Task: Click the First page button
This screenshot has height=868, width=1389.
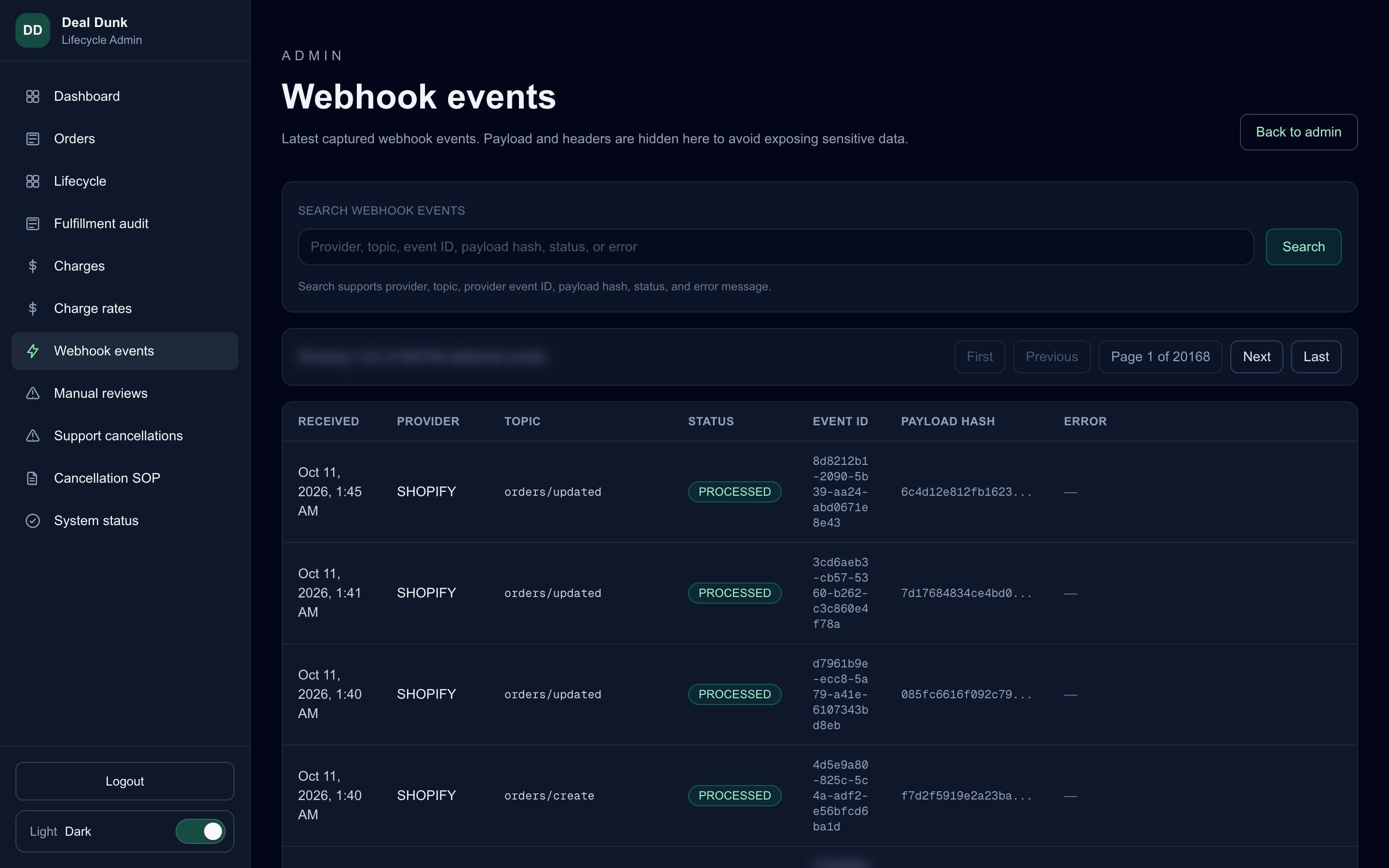Action: pos(980,357)
